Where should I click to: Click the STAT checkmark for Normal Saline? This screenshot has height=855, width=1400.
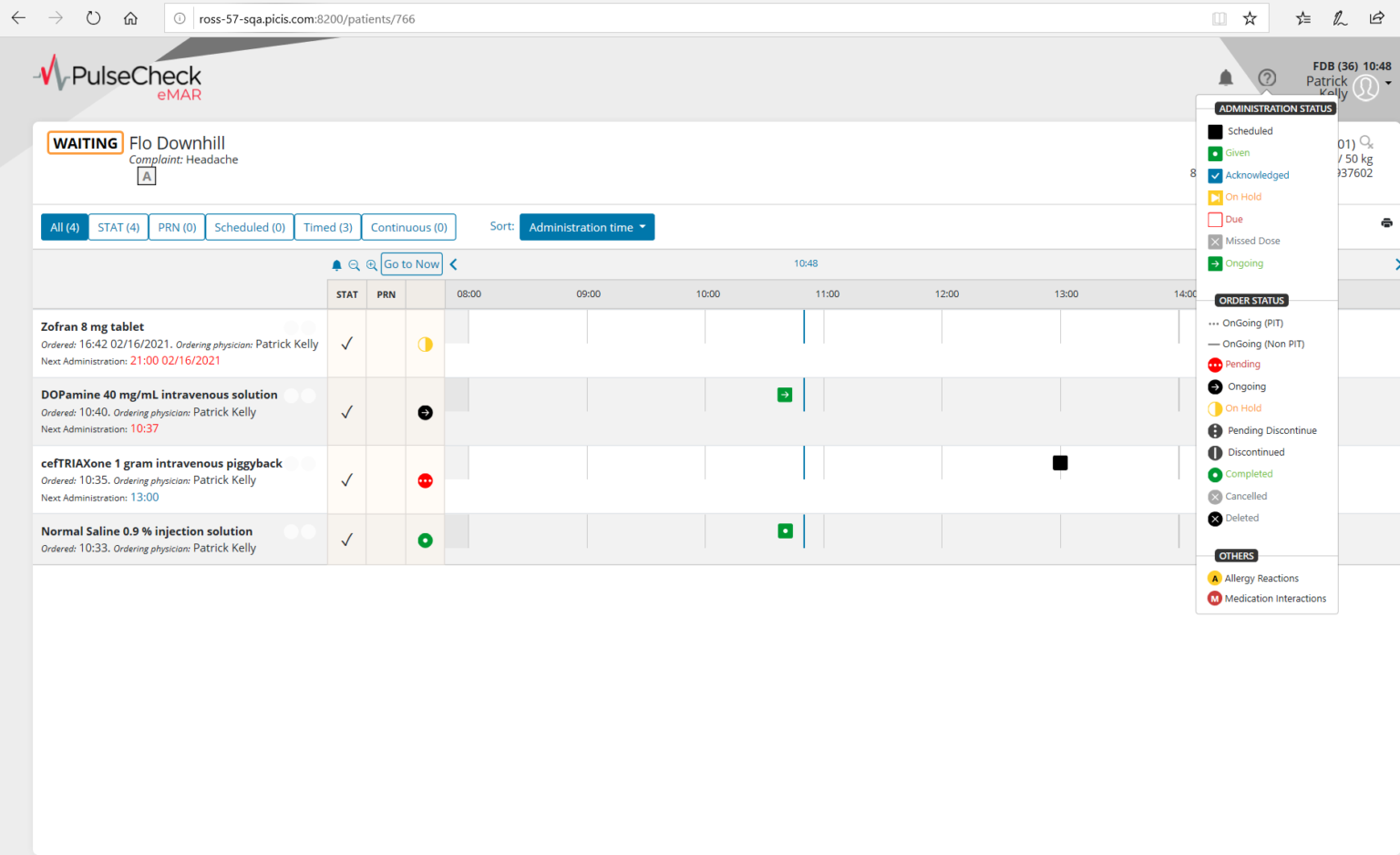[x=346, y=539]
